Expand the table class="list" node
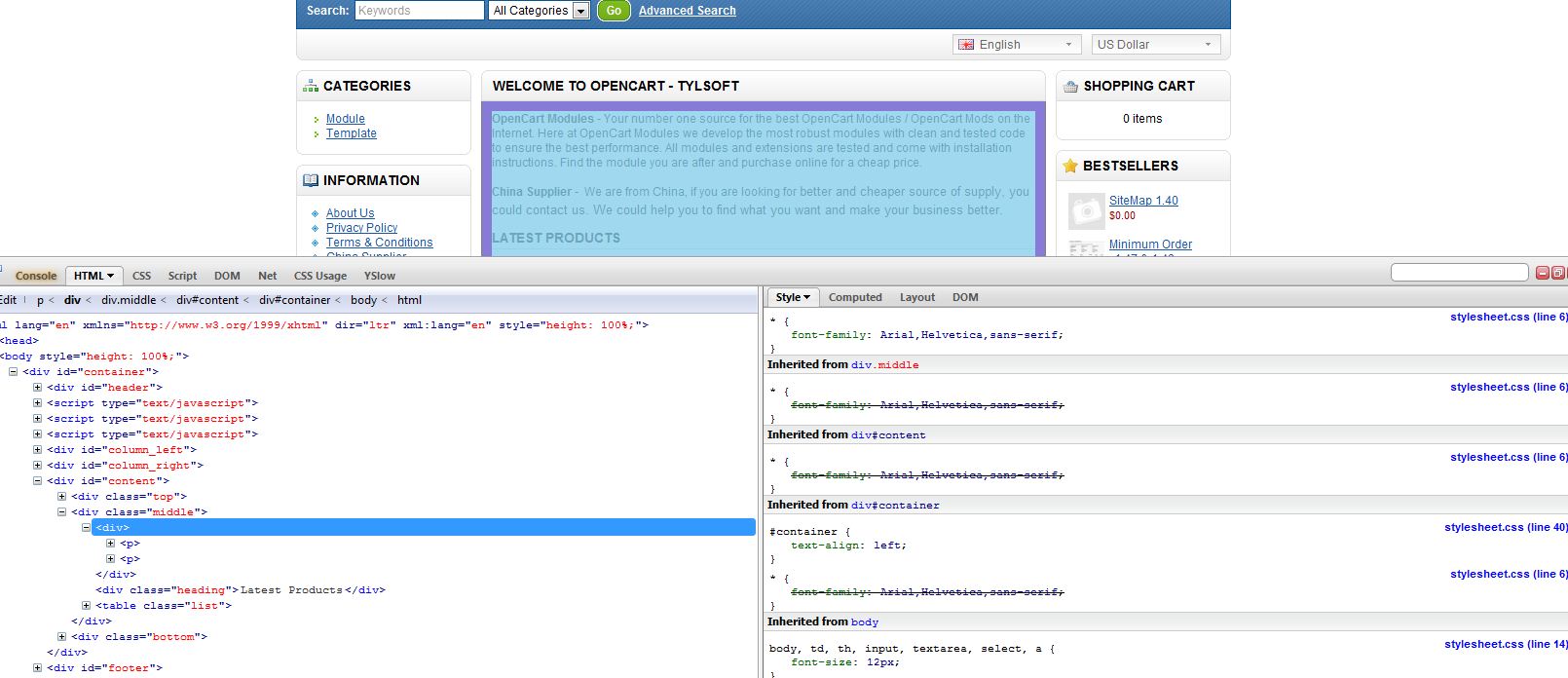This screenshot has width=1568, height=678. click(x=86, y=606)
